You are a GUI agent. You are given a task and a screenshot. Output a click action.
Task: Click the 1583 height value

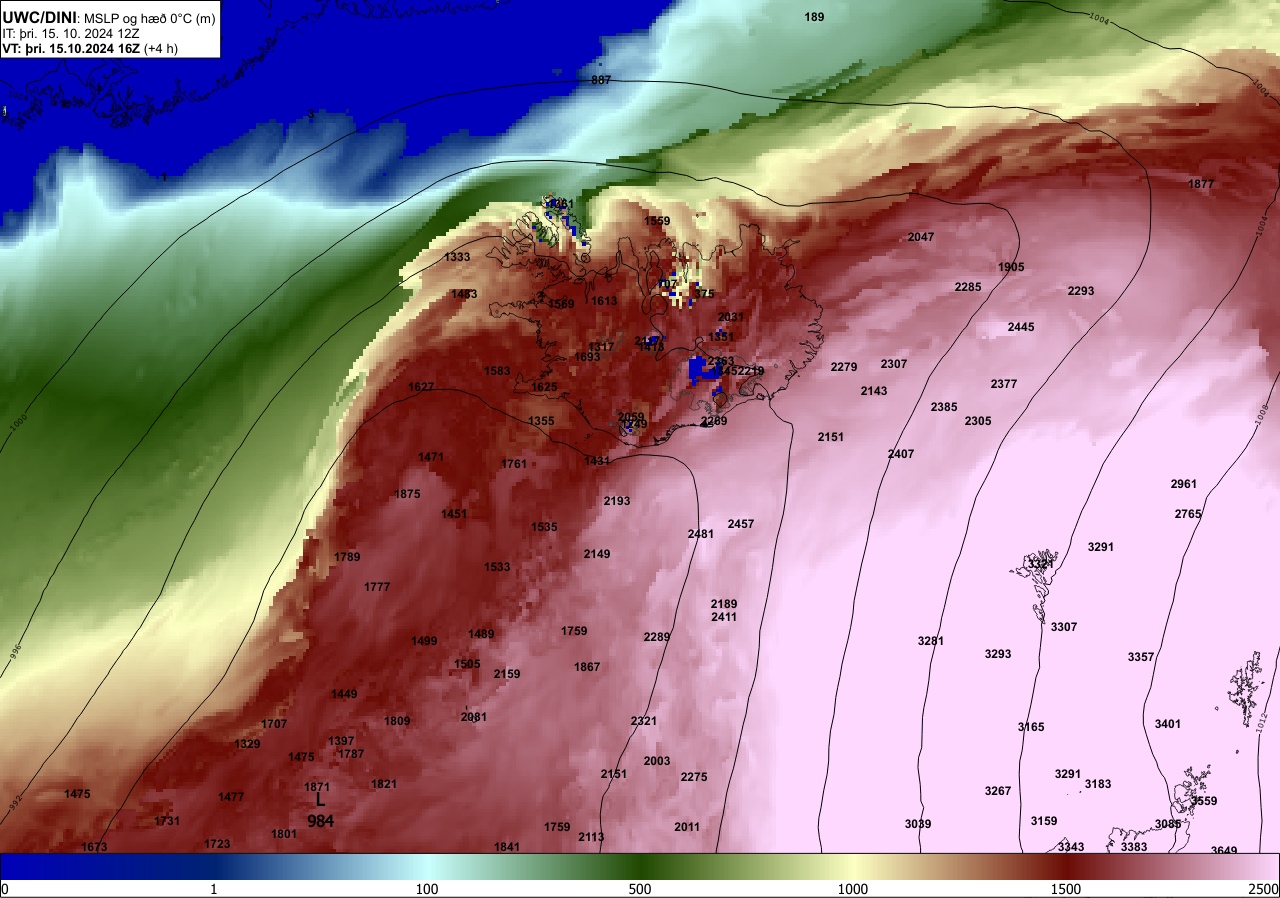point(498,371)
